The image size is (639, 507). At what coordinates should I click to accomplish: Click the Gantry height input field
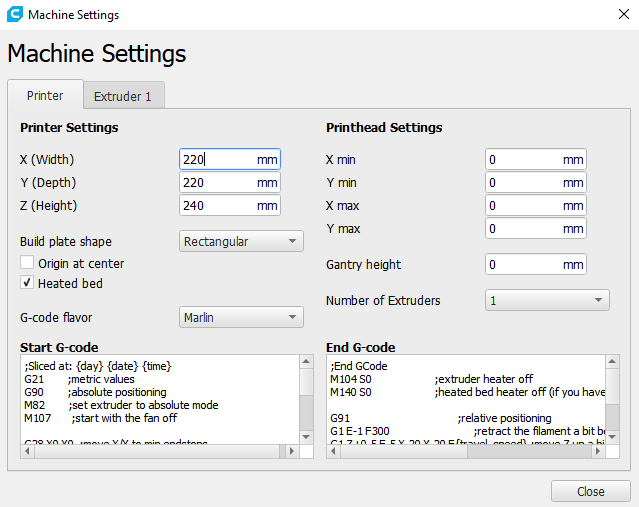pyautogui.click(x=523, y=265)
